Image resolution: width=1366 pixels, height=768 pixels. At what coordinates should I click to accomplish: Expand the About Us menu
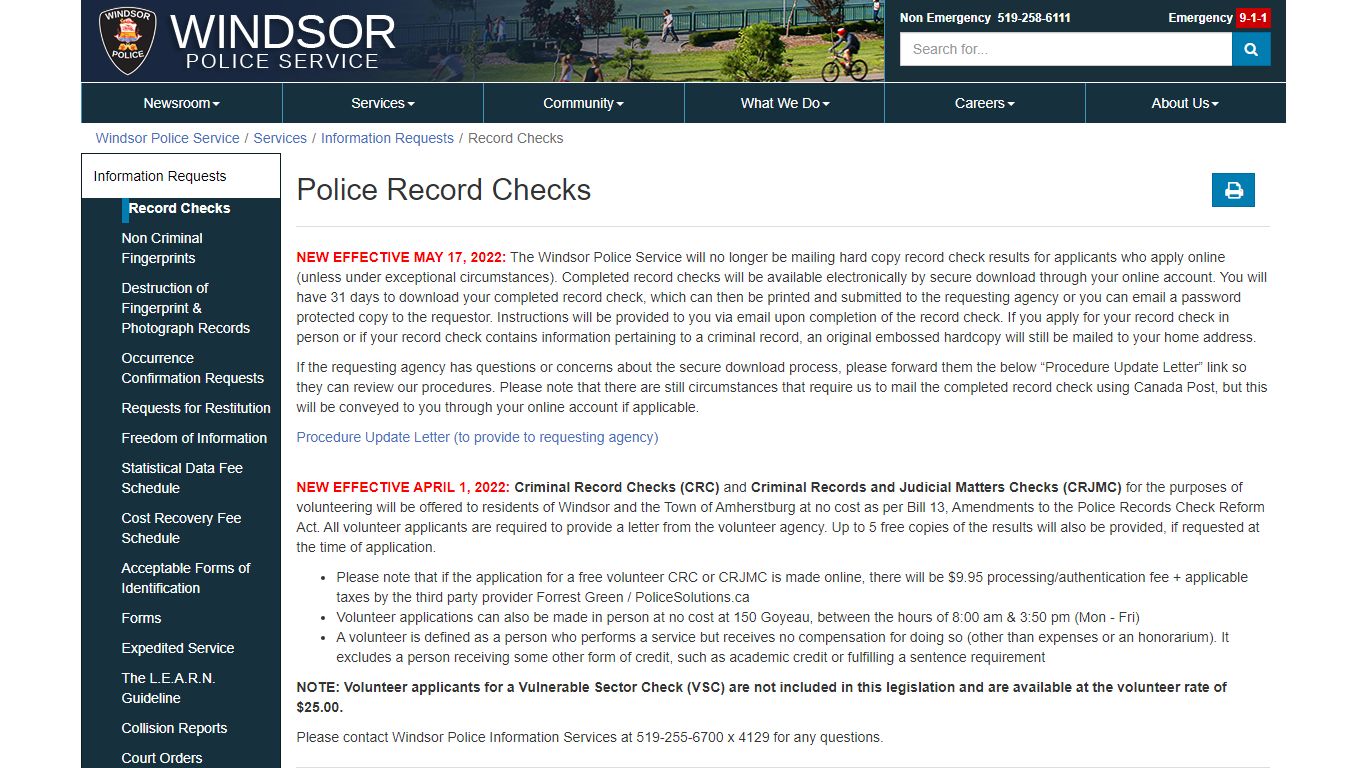1185,103
